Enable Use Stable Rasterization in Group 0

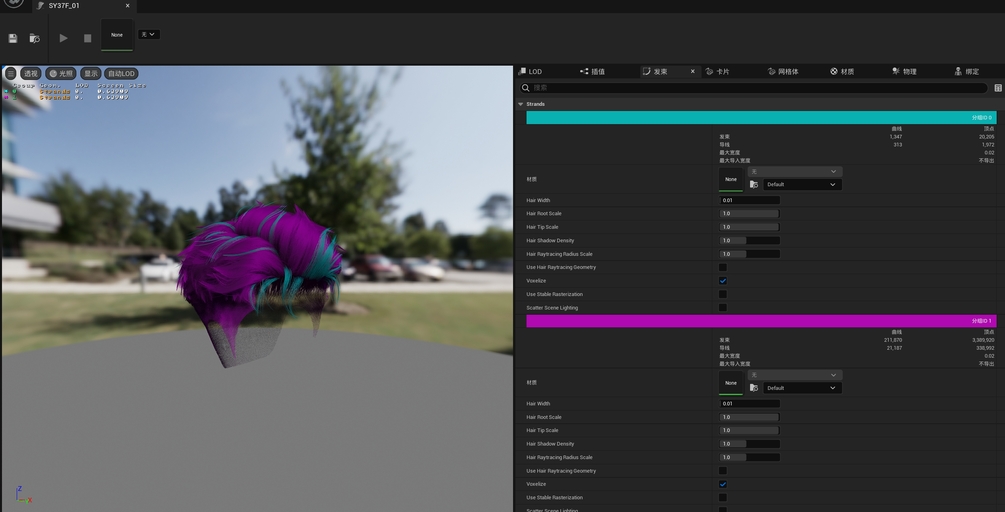pos(723,294)
